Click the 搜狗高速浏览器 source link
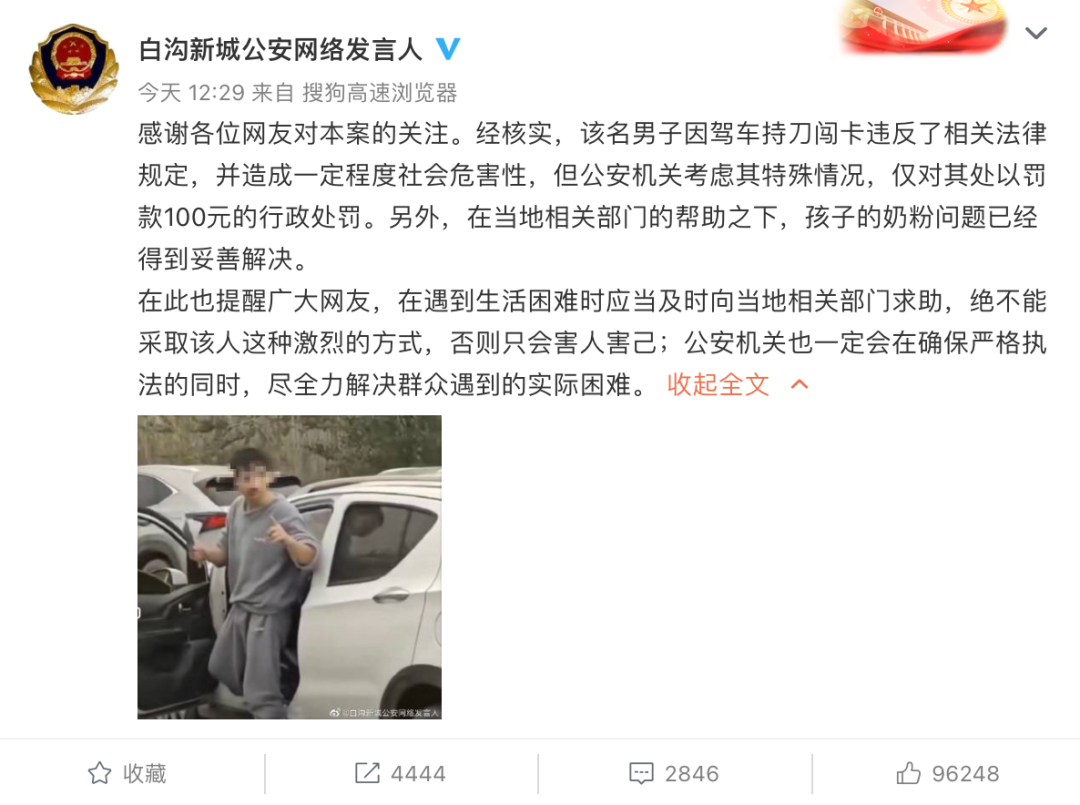Viewport: 1080px width, 805px height. [x=380, y=92]
